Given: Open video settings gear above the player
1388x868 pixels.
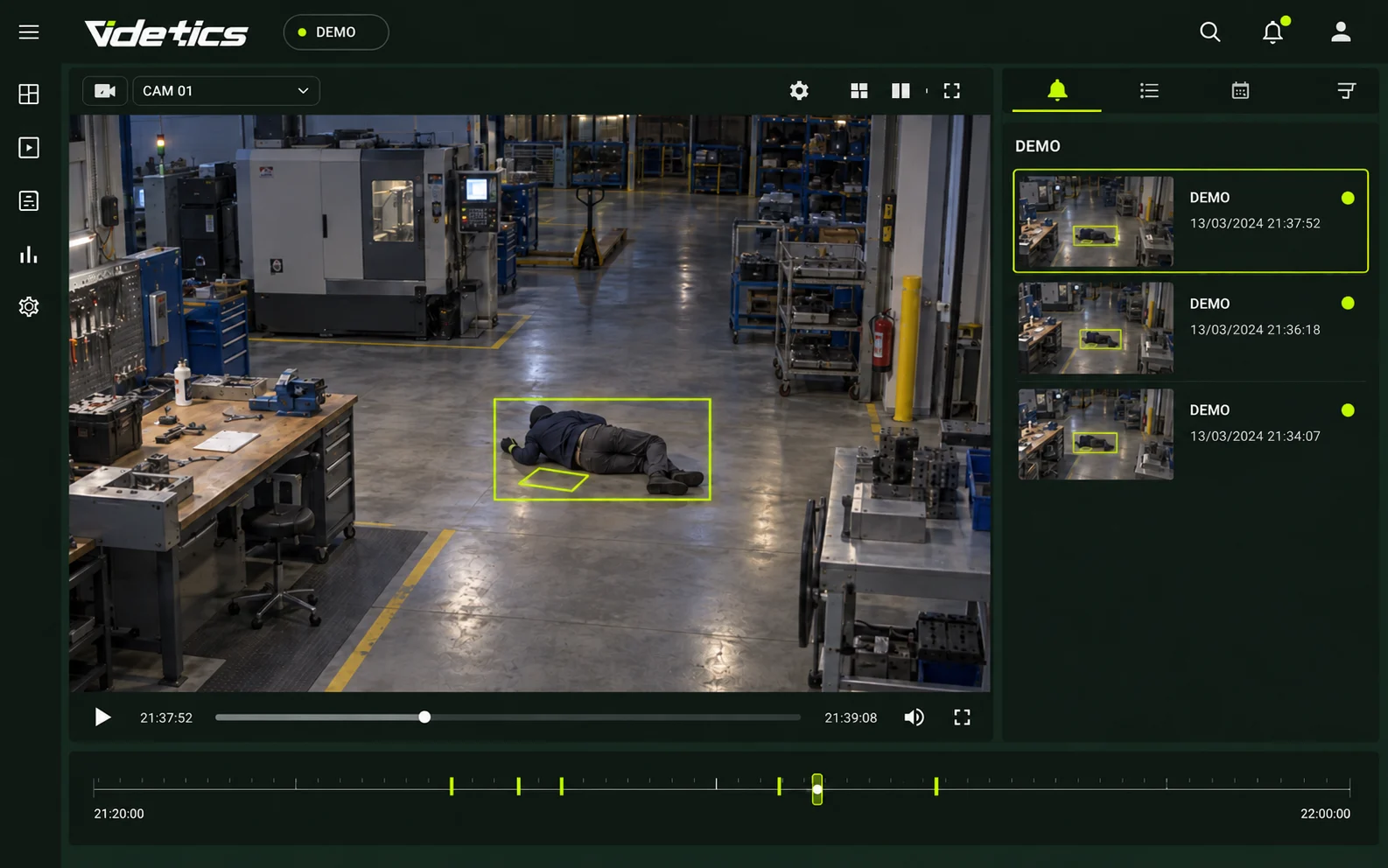Looking at the screenshot, I should point(799,91).
